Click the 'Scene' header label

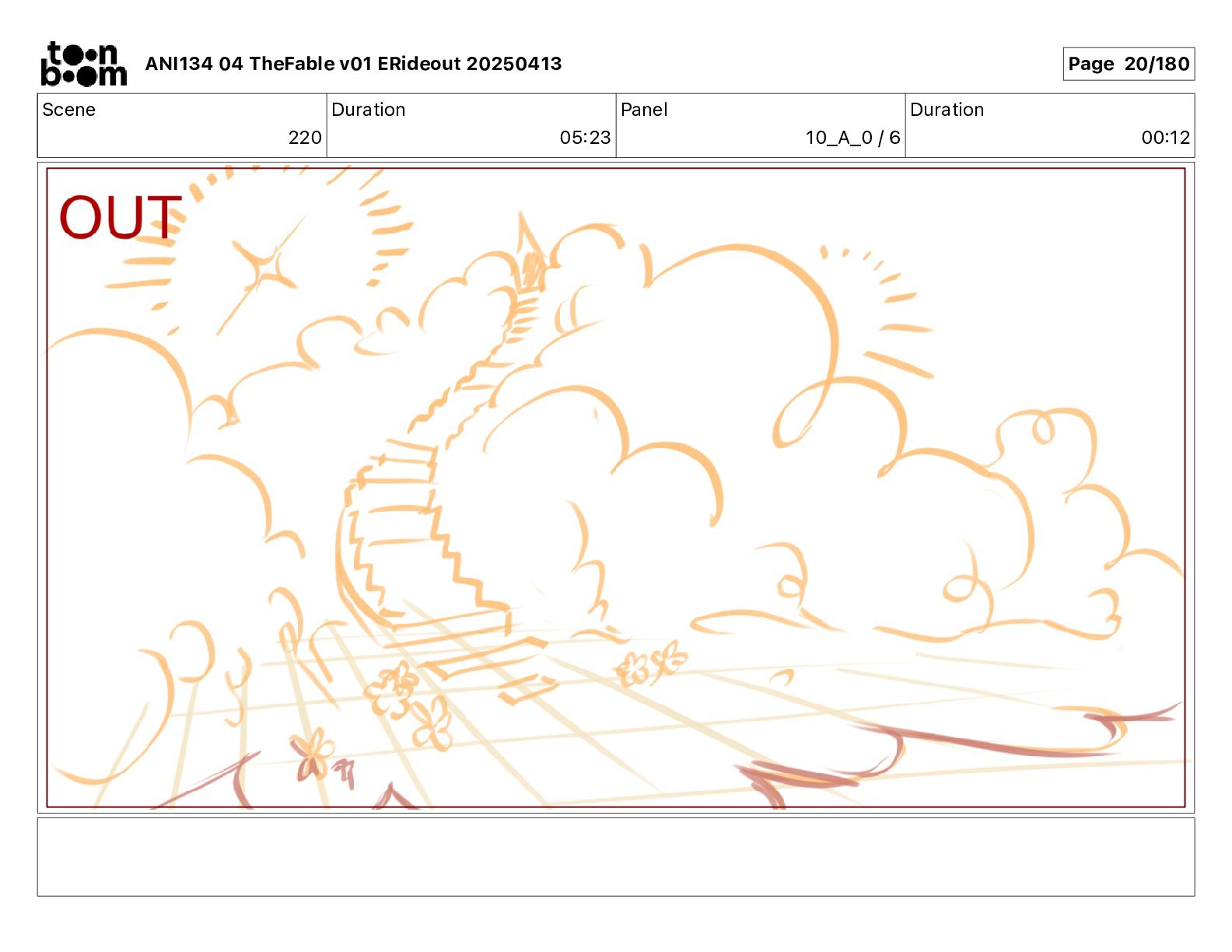click(69, 110)
